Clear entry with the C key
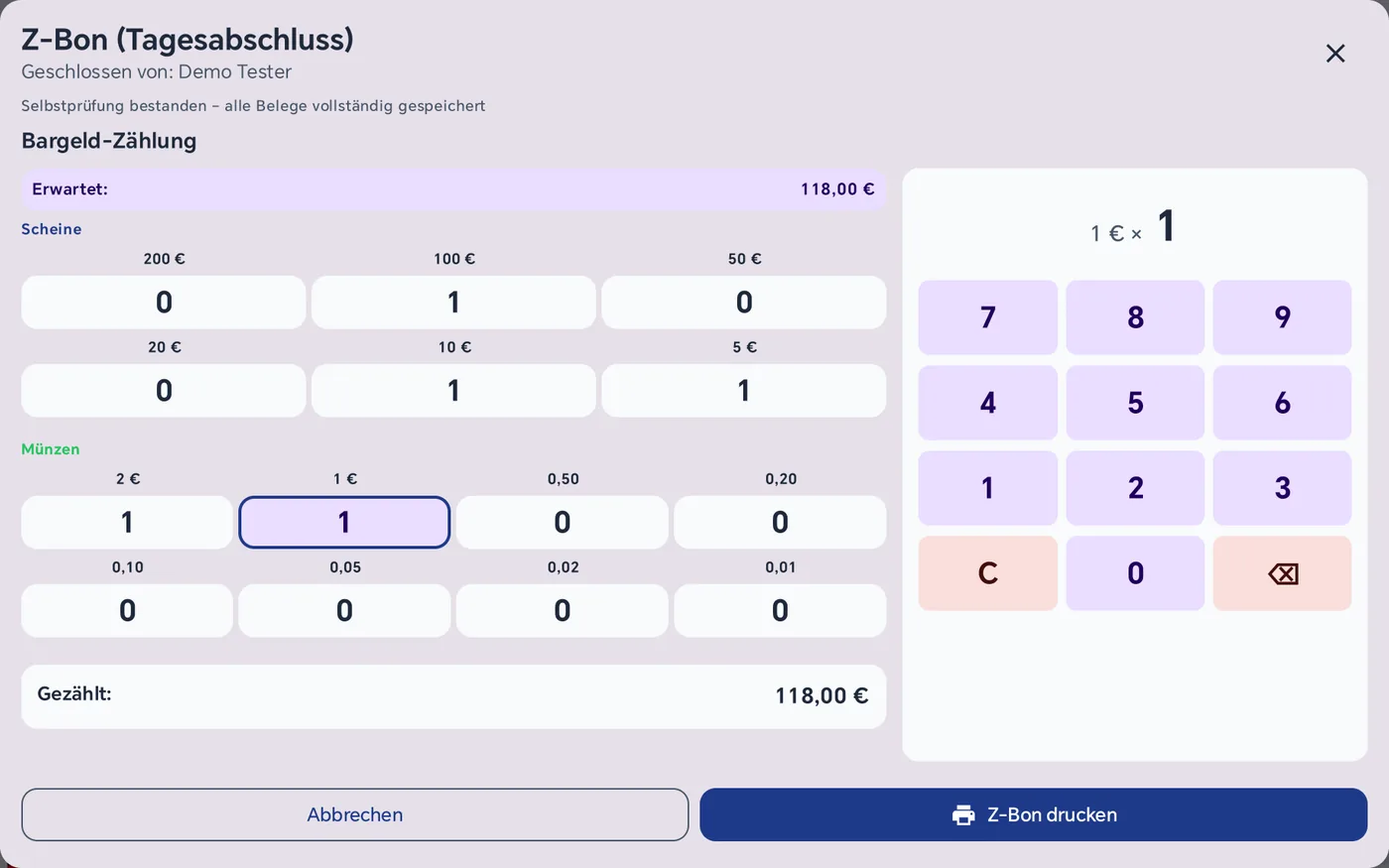 [988, 573]
